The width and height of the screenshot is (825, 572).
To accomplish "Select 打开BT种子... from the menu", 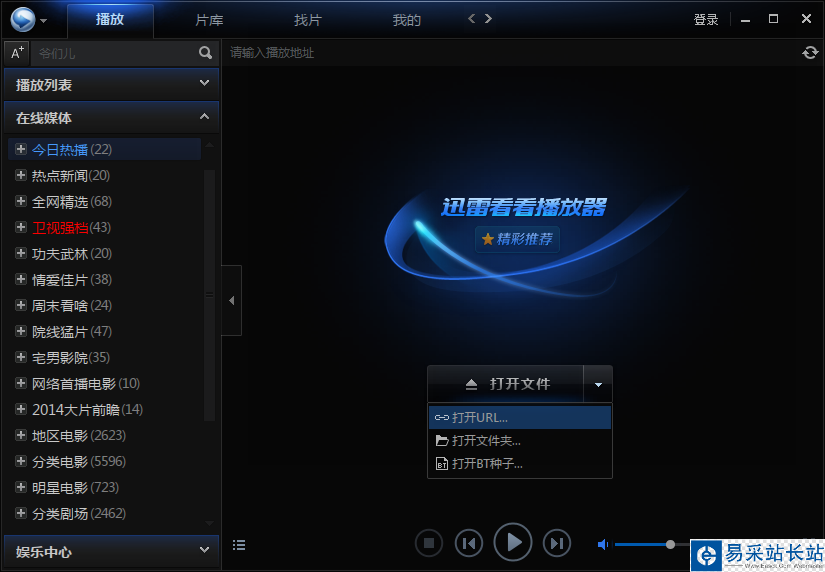I will coord(520,464).
